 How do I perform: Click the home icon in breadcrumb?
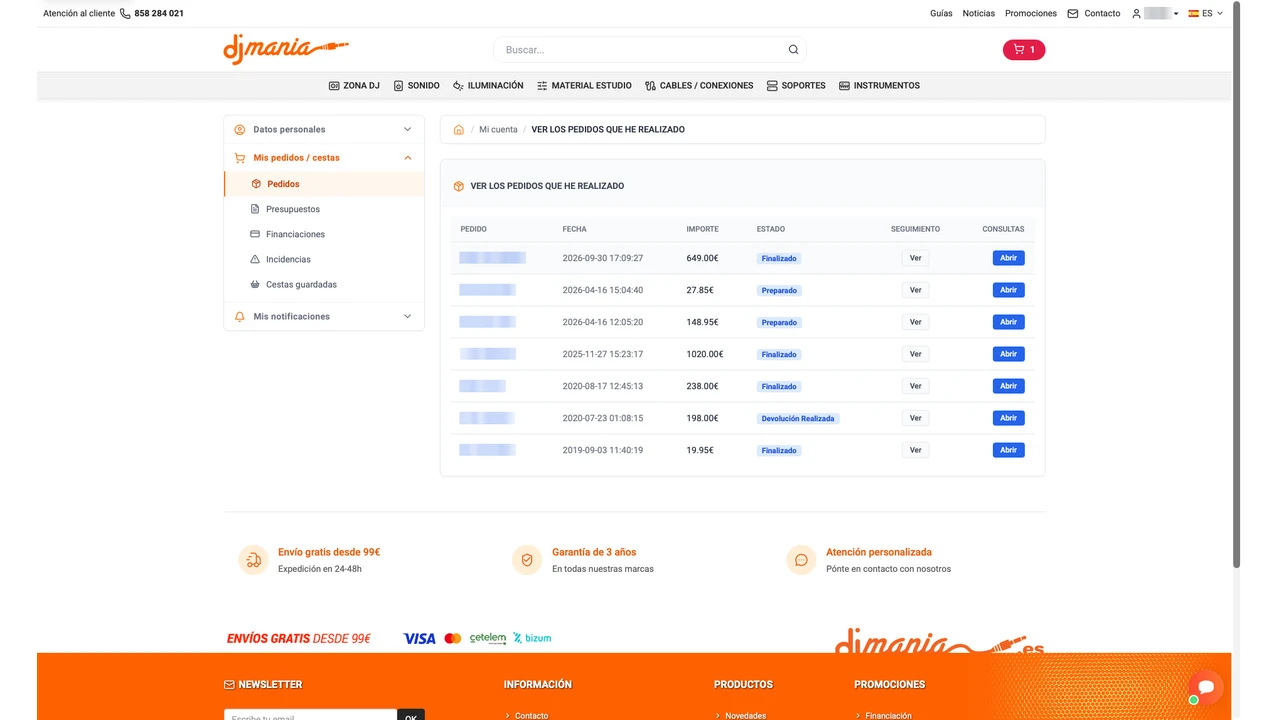pyautogui.click(x=459, y=129)
